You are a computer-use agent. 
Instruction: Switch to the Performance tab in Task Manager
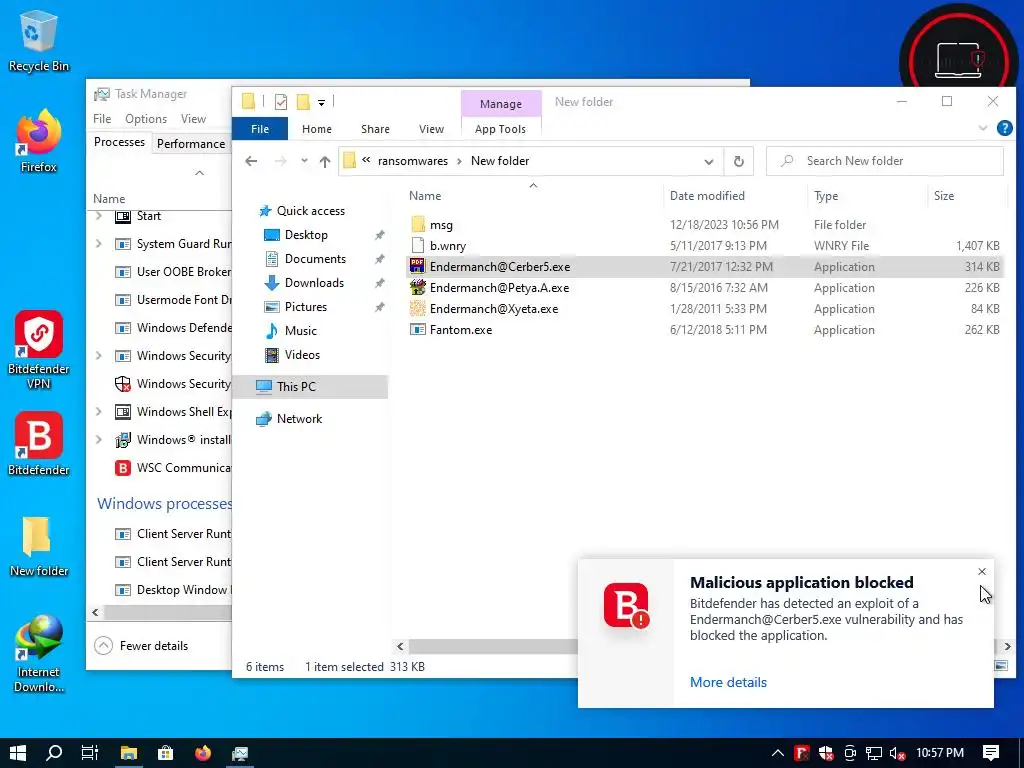(191, 143)
